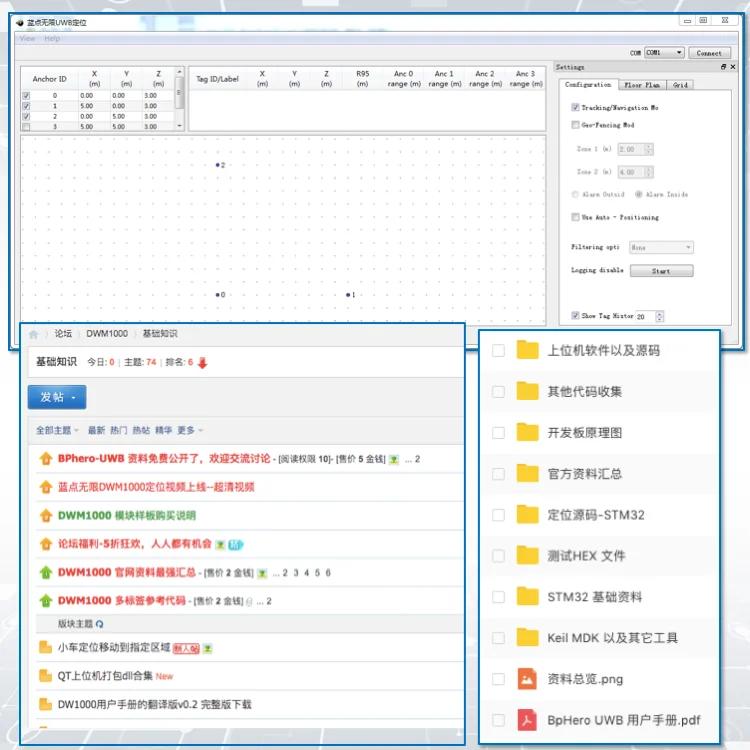Image resolution: width=750 pixels, height=750 pixels.
Task: Click the folder icon beside QT上位机打包dll合集
Action: (45, 676)
